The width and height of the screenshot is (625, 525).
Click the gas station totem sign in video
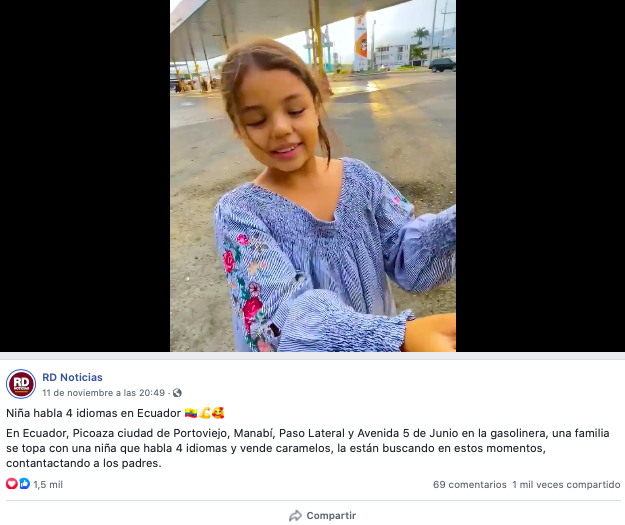[x=361, y=42]
